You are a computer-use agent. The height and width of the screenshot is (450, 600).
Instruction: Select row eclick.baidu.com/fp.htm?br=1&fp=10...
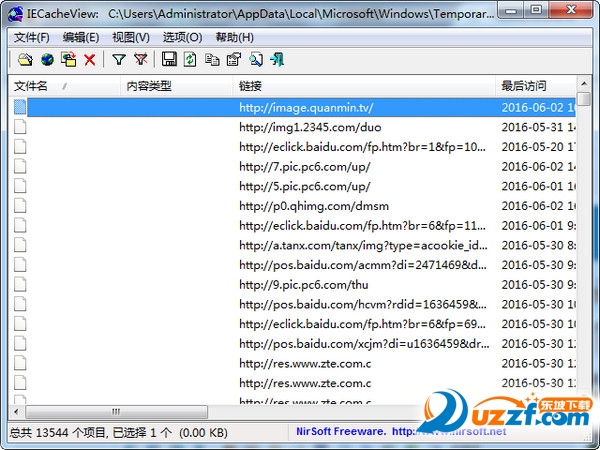tap(292, 147)
